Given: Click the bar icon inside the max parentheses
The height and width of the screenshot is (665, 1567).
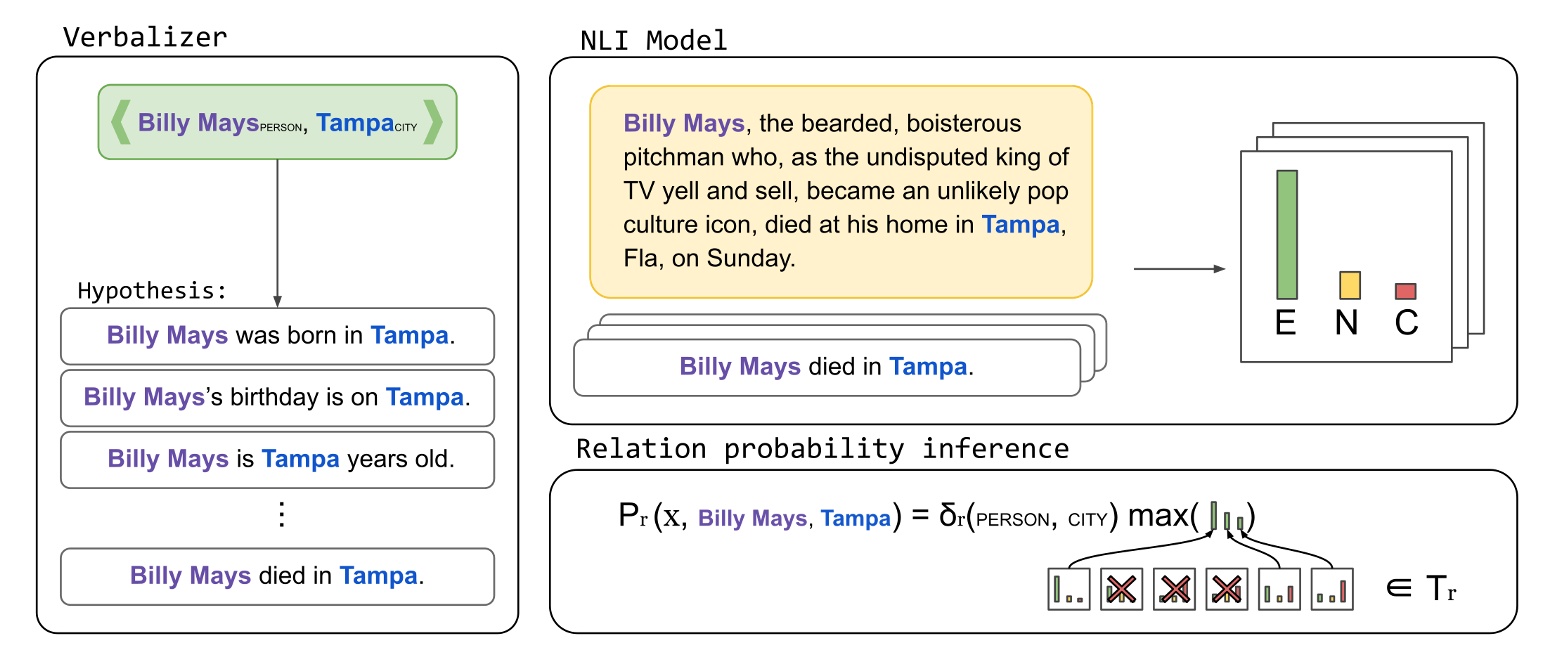Looking at the screenshot, I should 1227,518.
